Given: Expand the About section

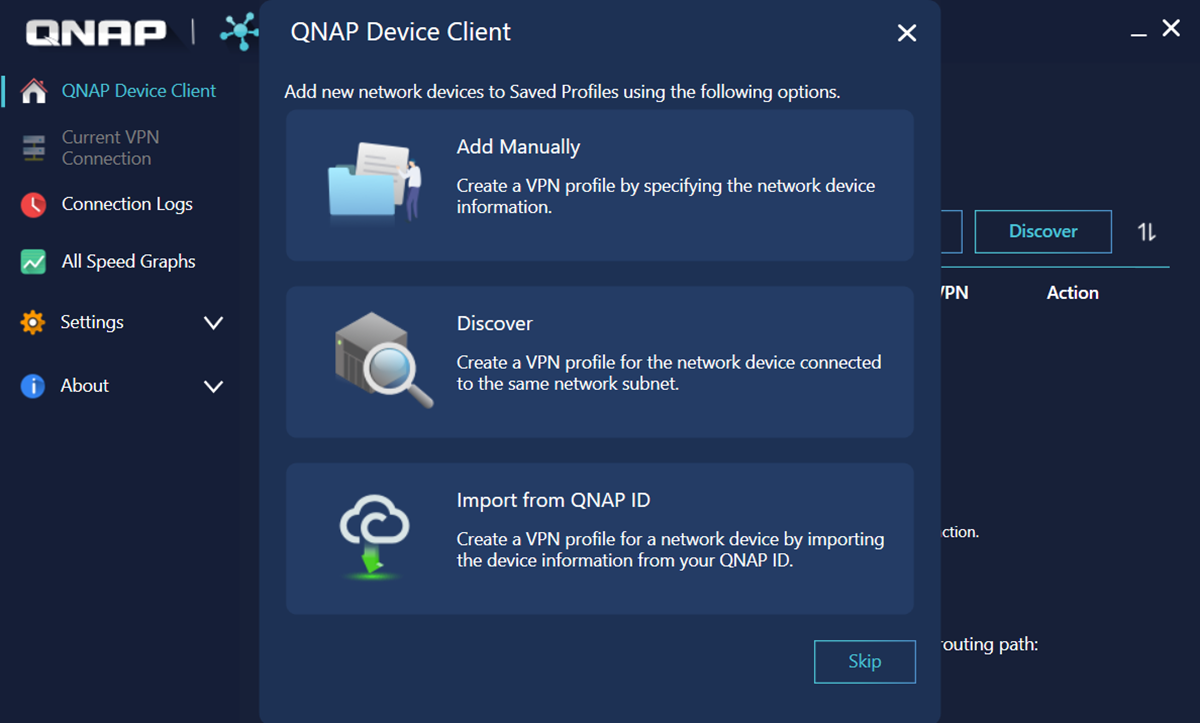Looking at the screenshot, I should [213, 385].
